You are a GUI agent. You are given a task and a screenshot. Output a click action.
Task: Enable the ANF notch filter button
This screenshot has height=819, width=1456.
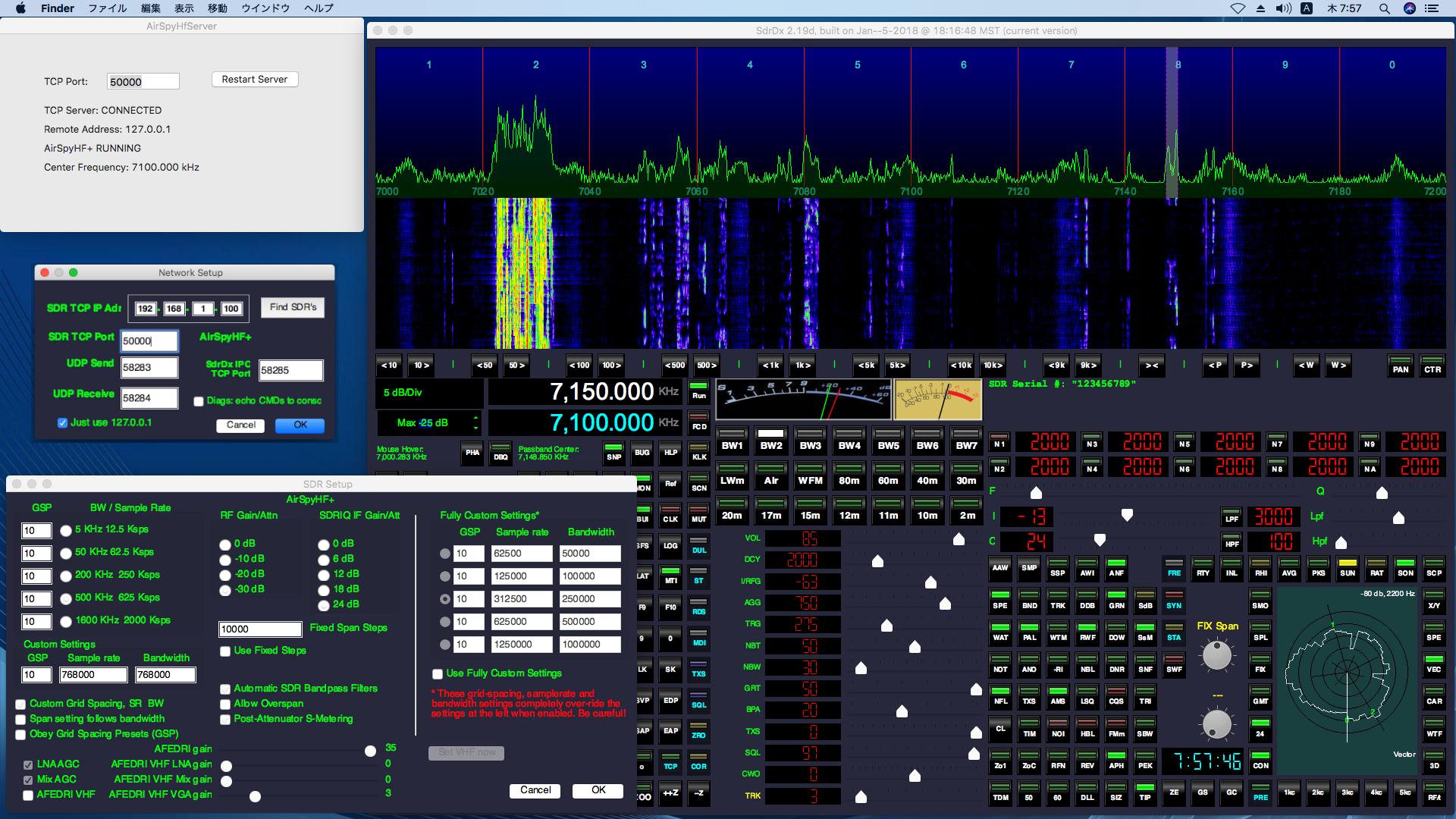pos(1116,569)
